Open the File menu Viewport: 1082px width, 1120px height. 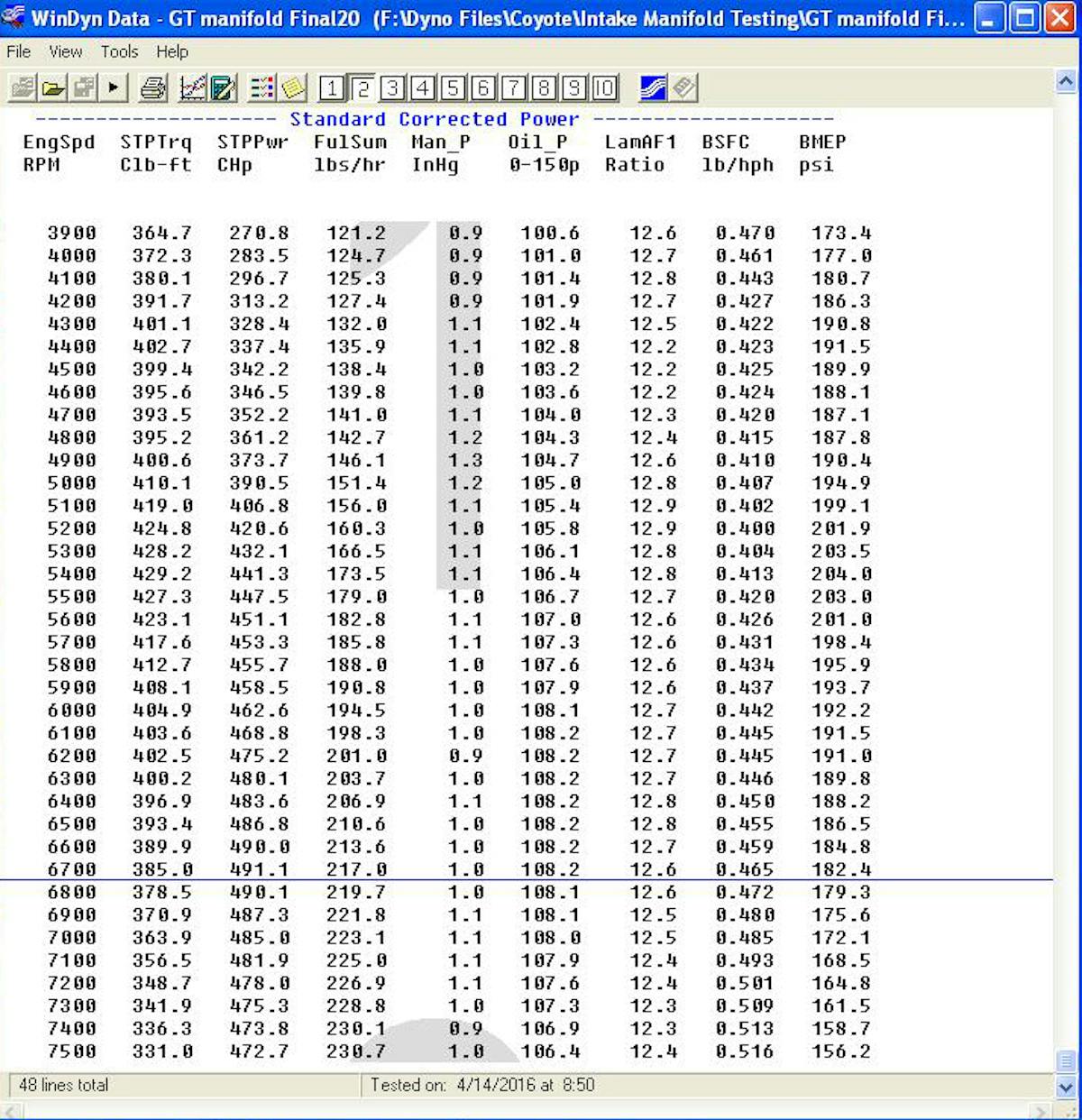click(18, 51)
